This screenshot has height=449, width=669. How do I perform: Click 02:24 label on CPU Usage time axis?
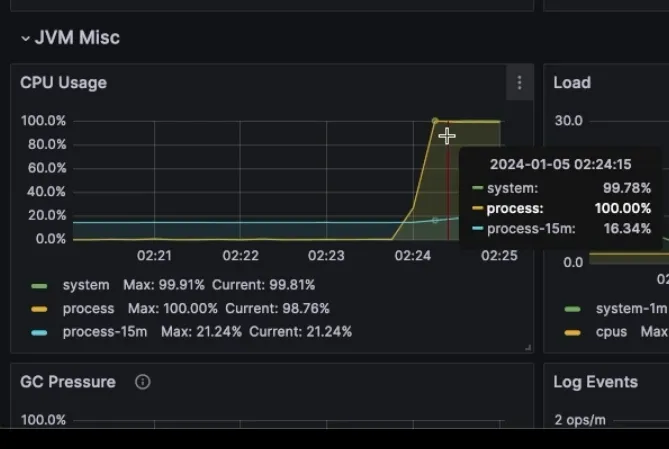click(413, 256)
